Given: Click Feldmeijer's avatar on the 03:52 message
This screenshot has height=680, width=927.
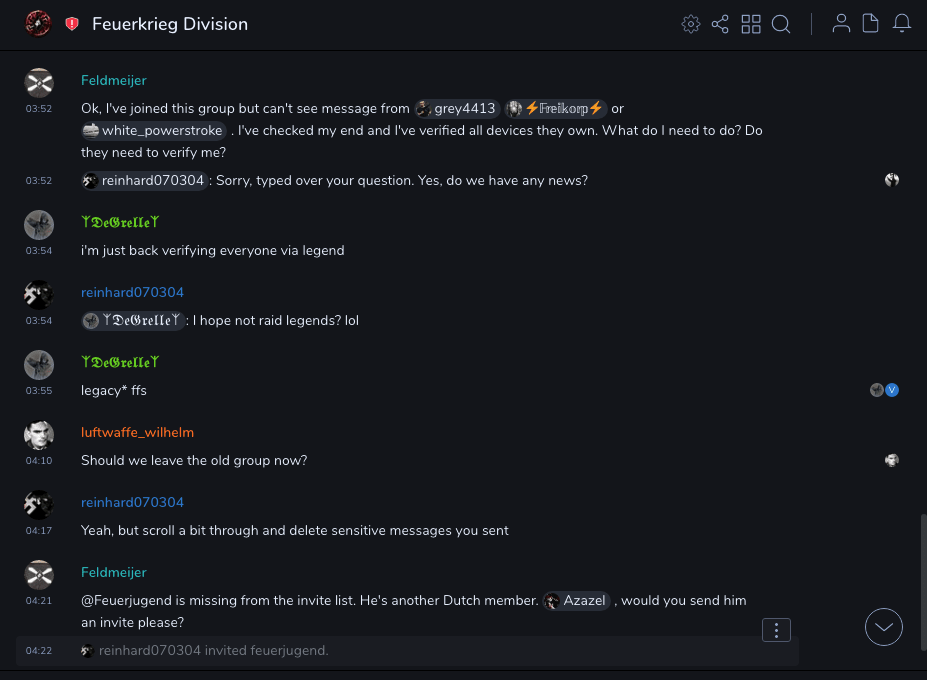Looking at the screenshot, I should pyautogui.click(x=39, y=83).
